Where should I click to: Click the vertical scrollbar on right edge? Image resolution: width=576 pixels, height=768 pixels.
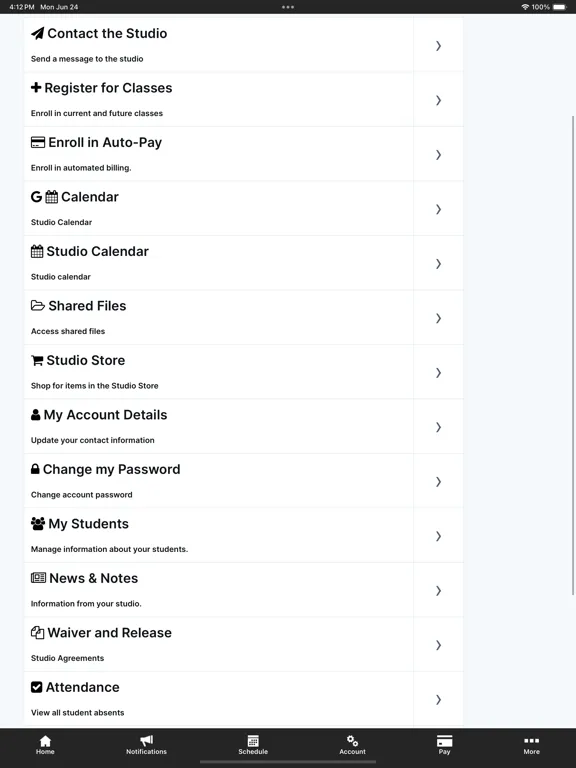[573, 355]
